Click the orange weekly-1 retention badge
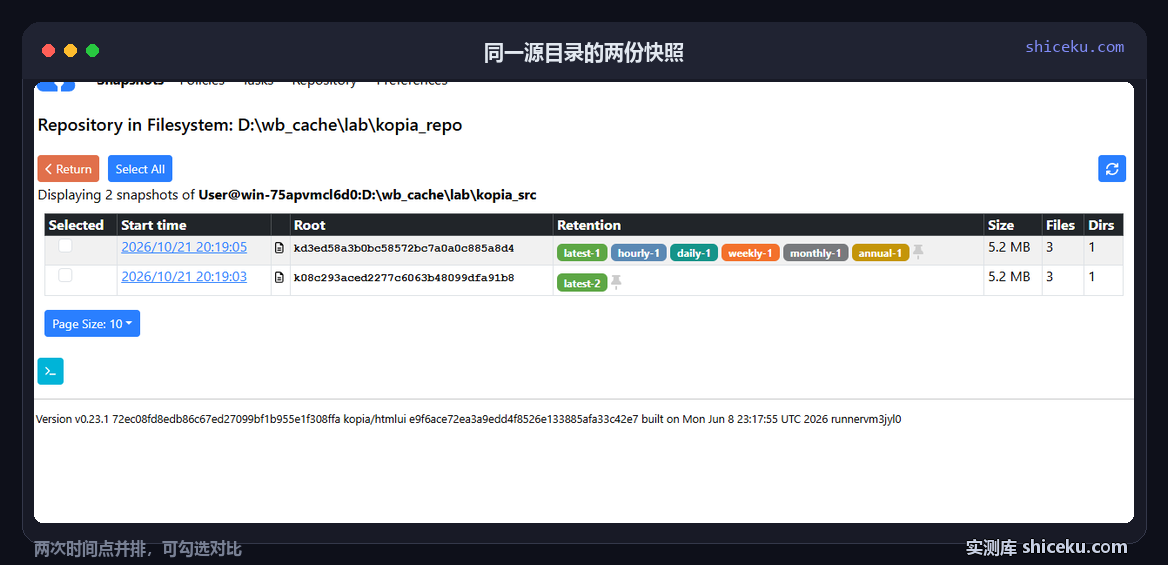The image size is (1168, 565). 750,253
